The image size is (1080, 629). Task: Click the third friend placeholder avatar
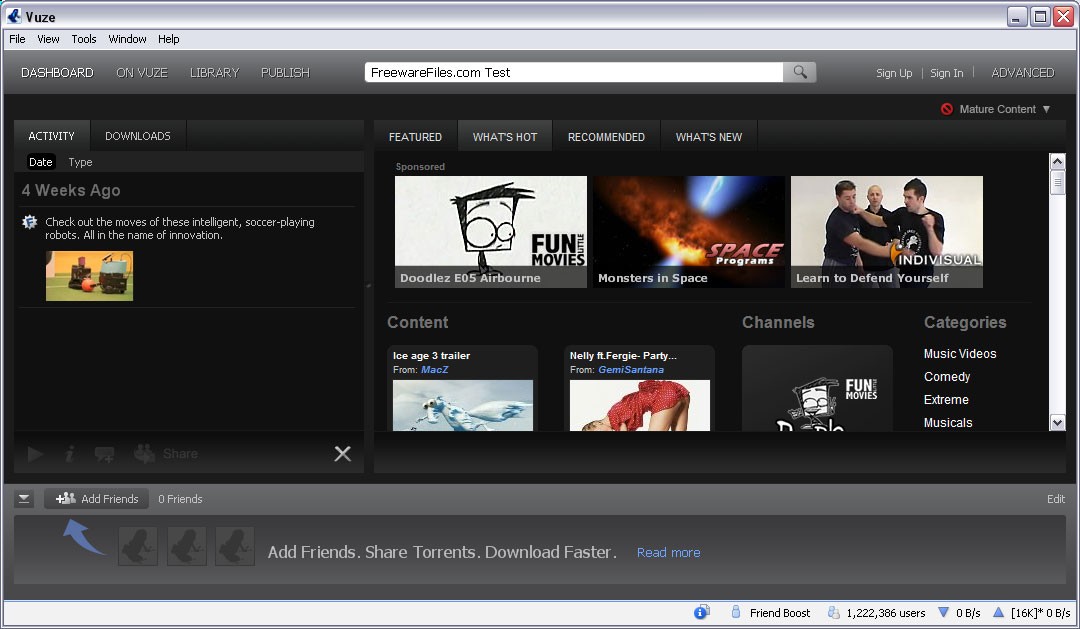[x=234, y=546]
